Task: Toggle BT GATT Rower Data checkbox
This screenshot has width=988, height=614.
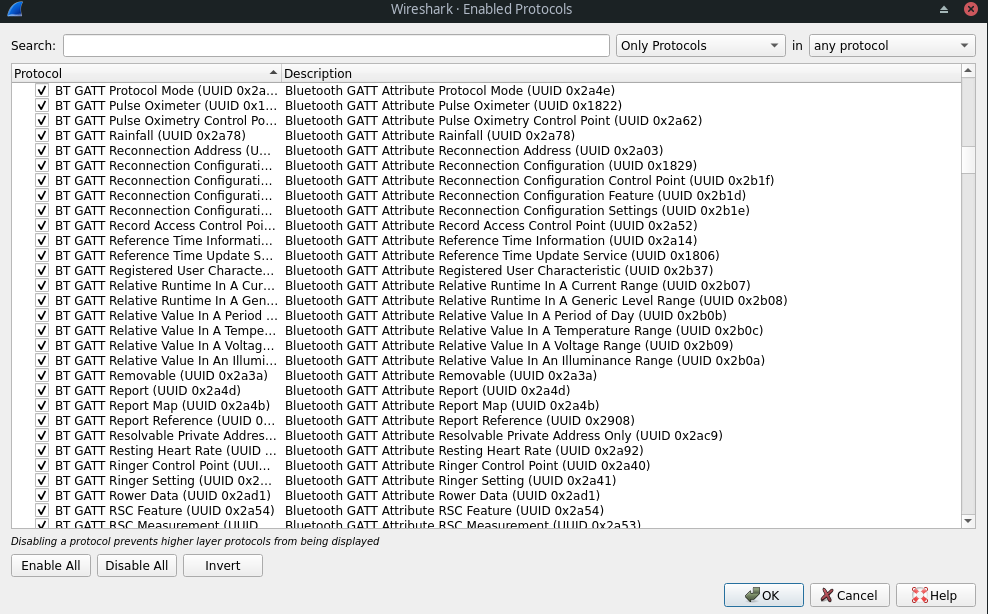Action: pos(42,495)
